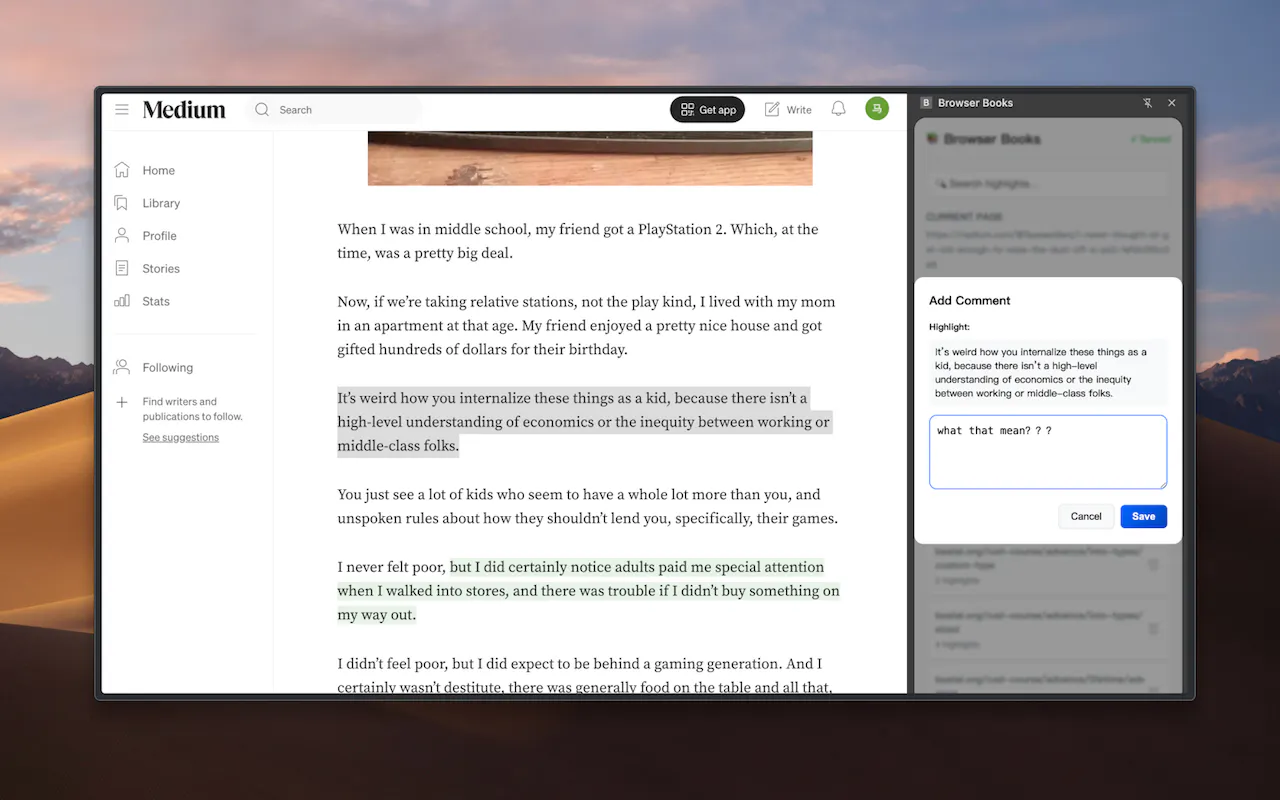Open the green user avatar menu
1280x800 pixels.
(877, 109)
